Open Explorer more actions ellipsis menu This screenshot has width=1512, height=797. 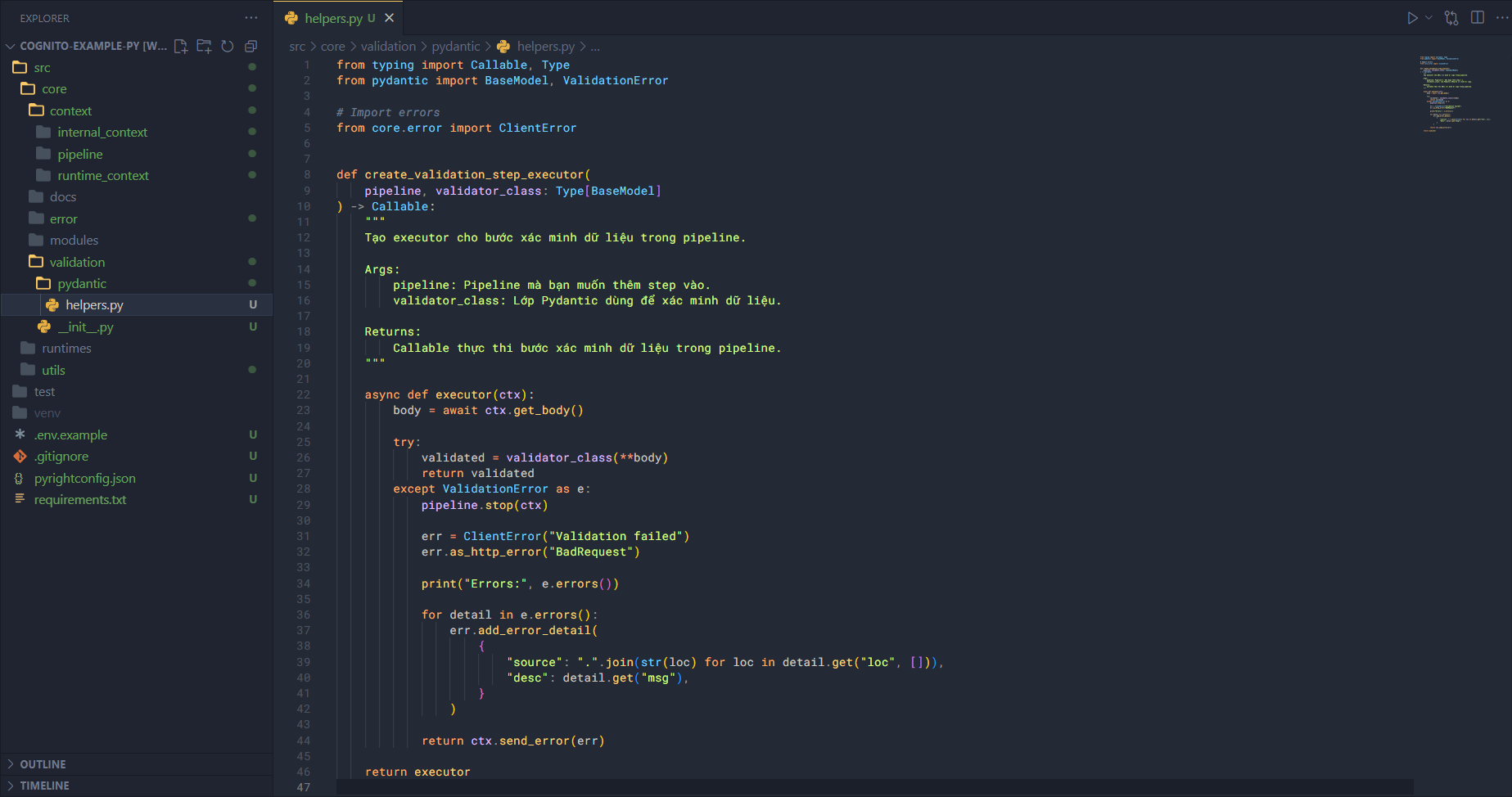[250, 18]
